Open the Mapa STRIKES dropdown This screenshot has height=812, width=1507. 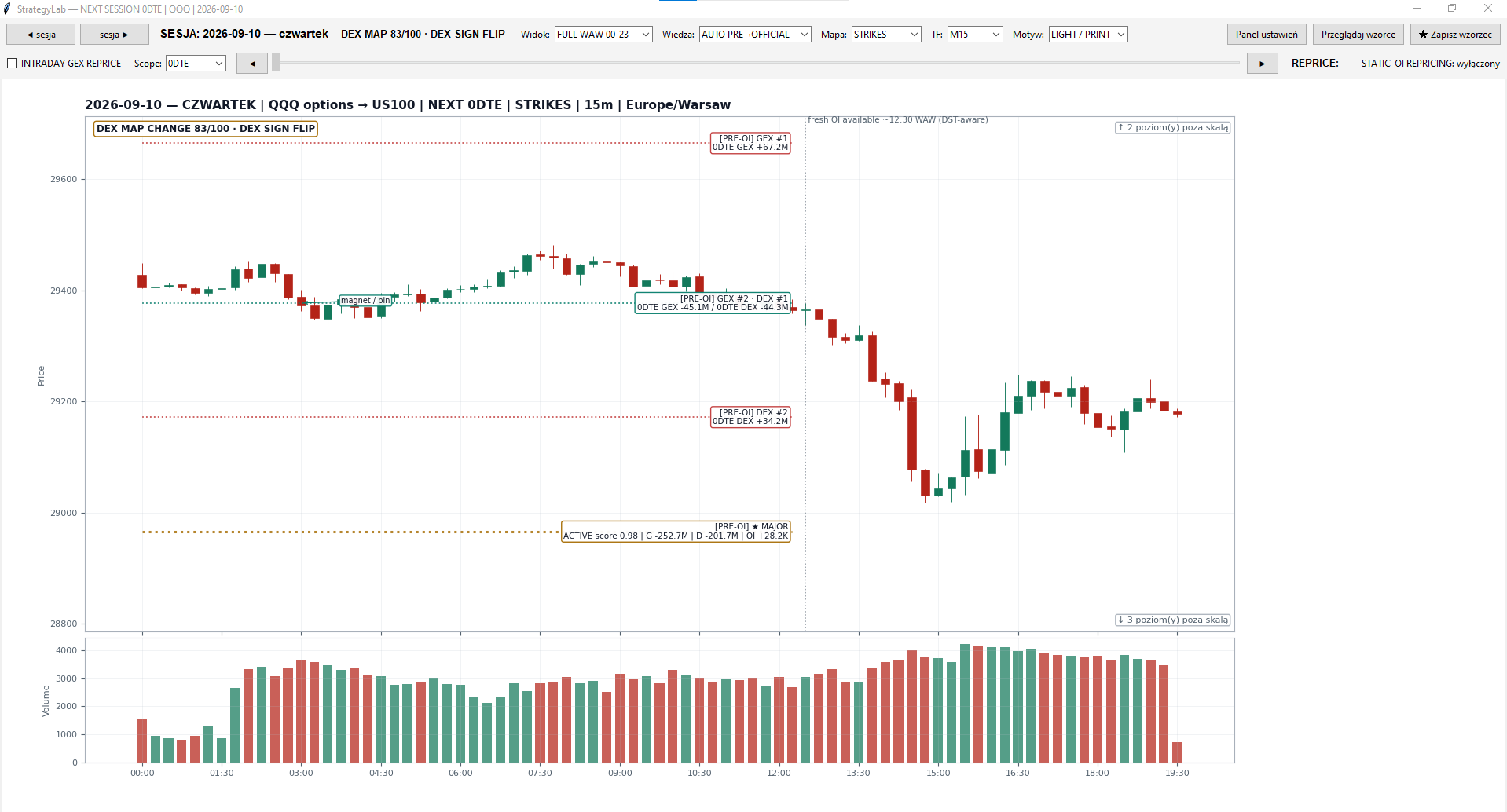(x=886, y=35)
